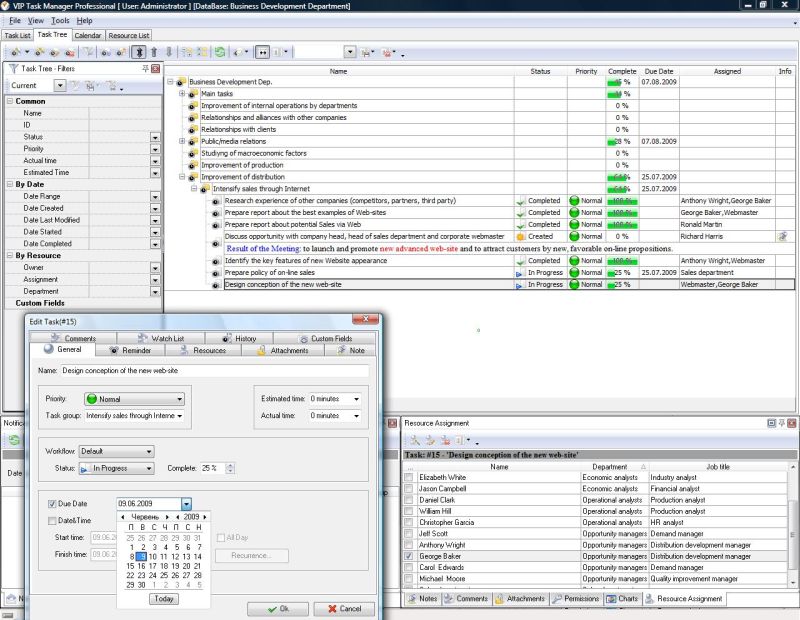The image size is (800, 620).
Task: Switch to the Calendar tab
Action: tap(87, 35)
